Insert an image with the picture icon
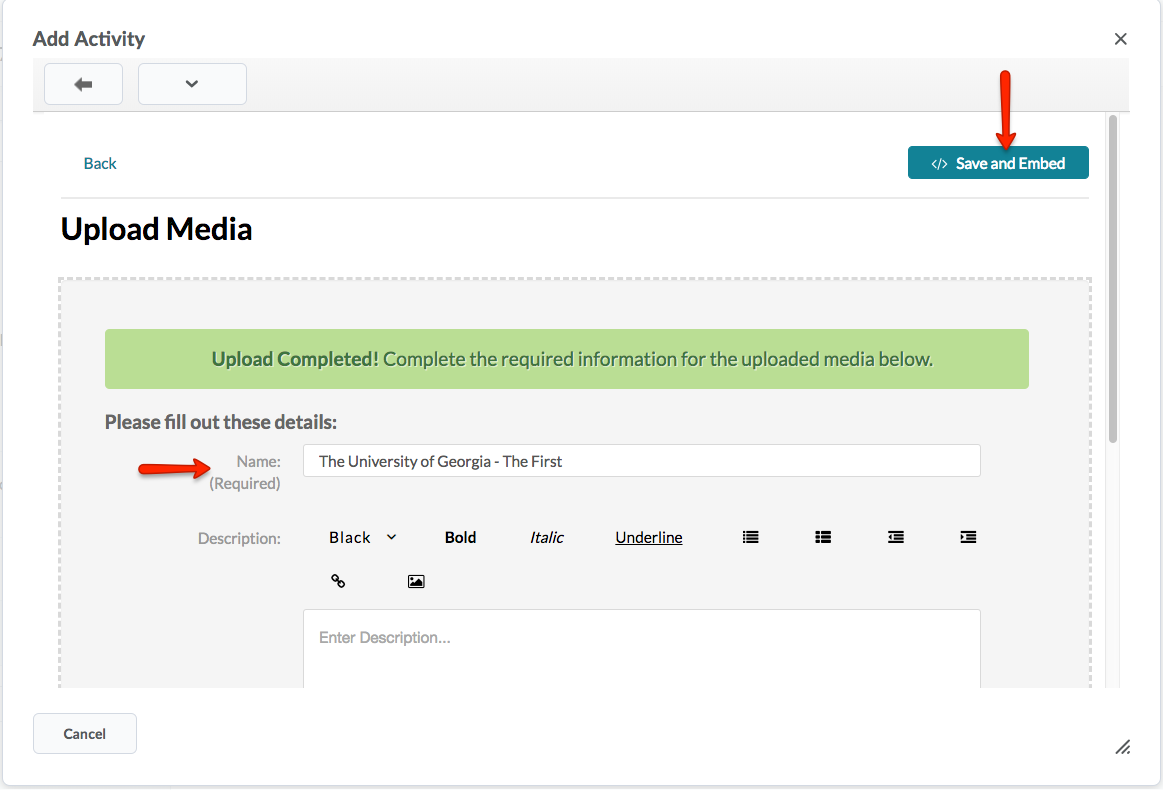The image size is (1163, 790). [x=416, y=581]
